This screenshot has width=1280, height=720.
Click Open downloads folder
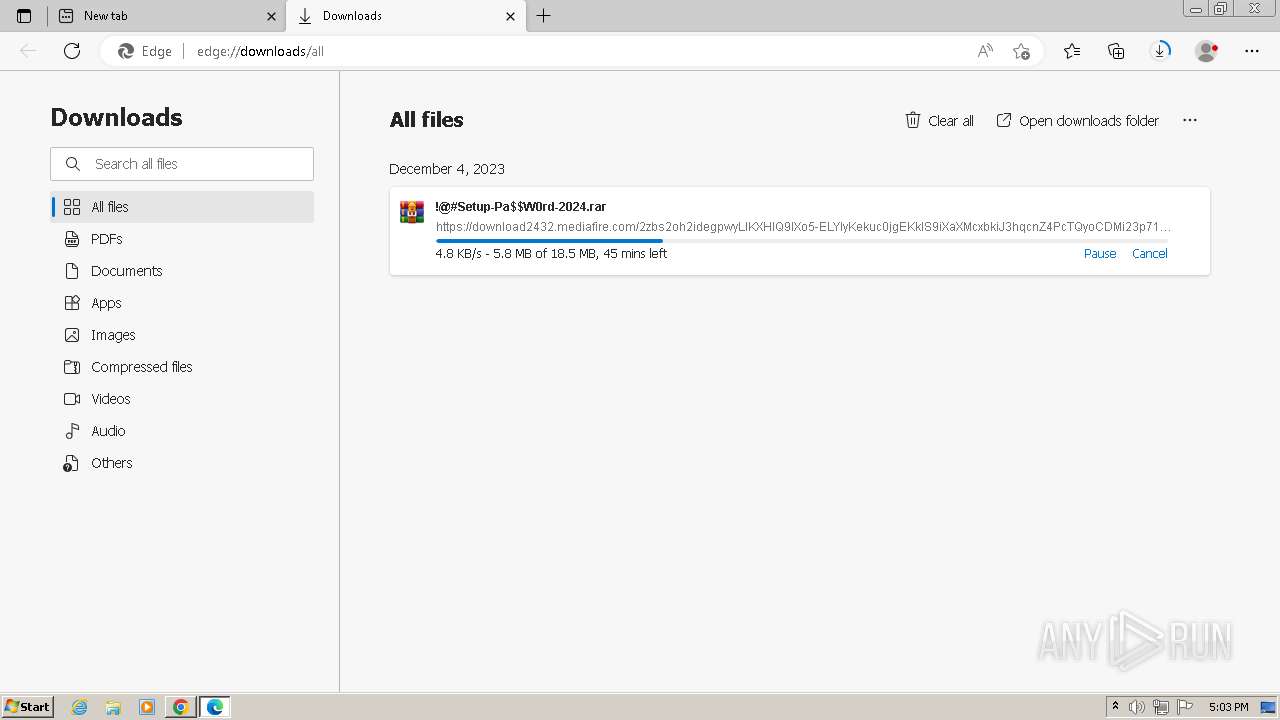click(x=1078, y=120)
